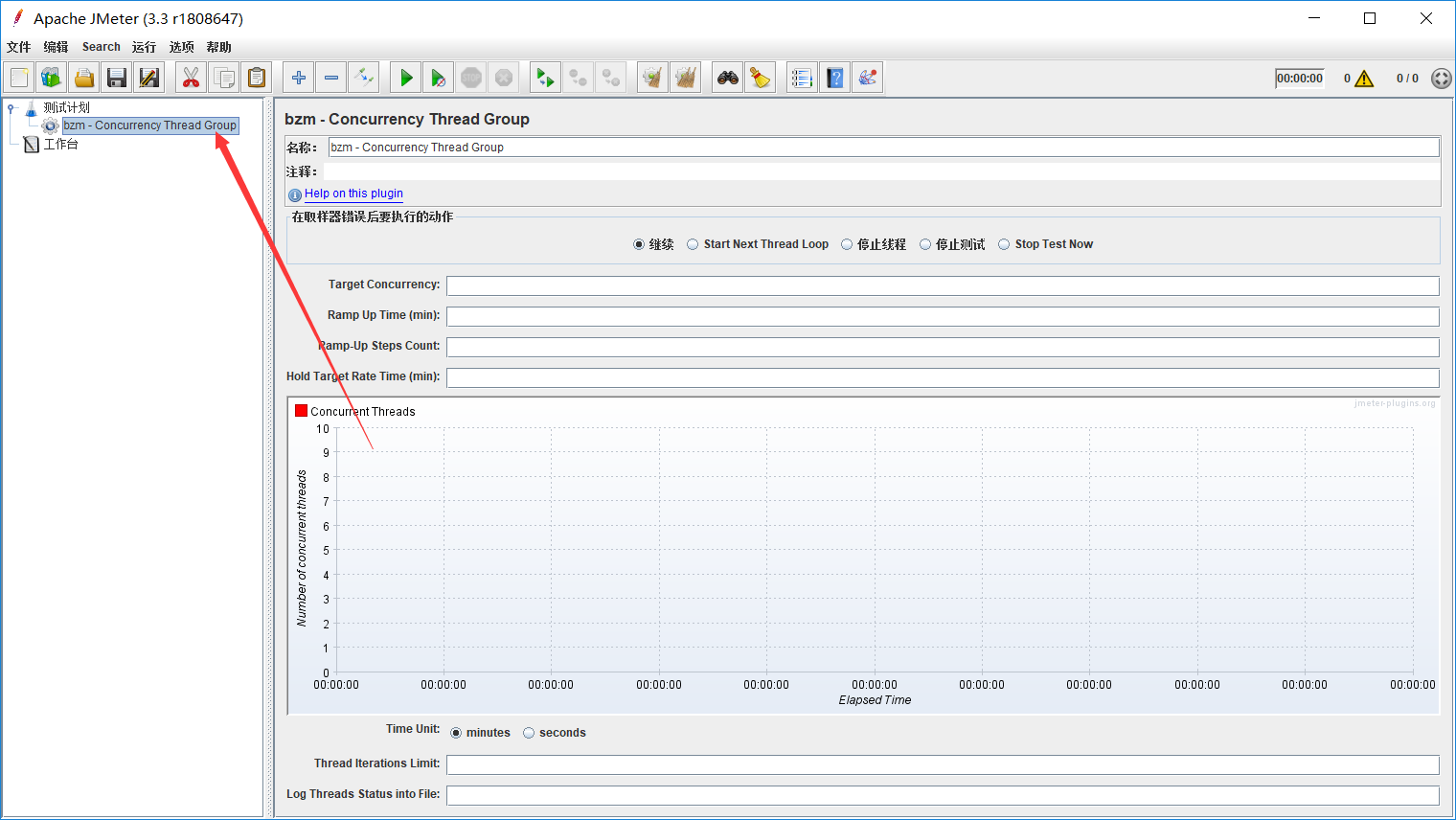Click the Paste clipboard icon
The image size is (1456, 820).
[x=257, y=78]
